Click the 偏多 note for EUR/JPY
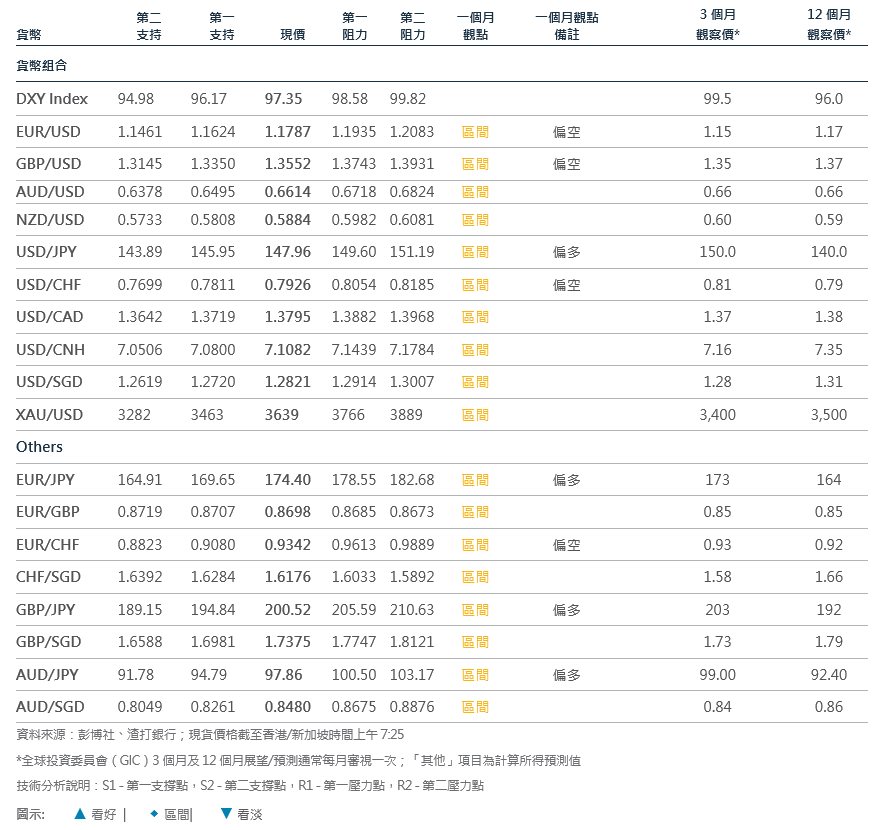This screenshot has height=830, width=876. pyautogui.click(x=566, y=480)
